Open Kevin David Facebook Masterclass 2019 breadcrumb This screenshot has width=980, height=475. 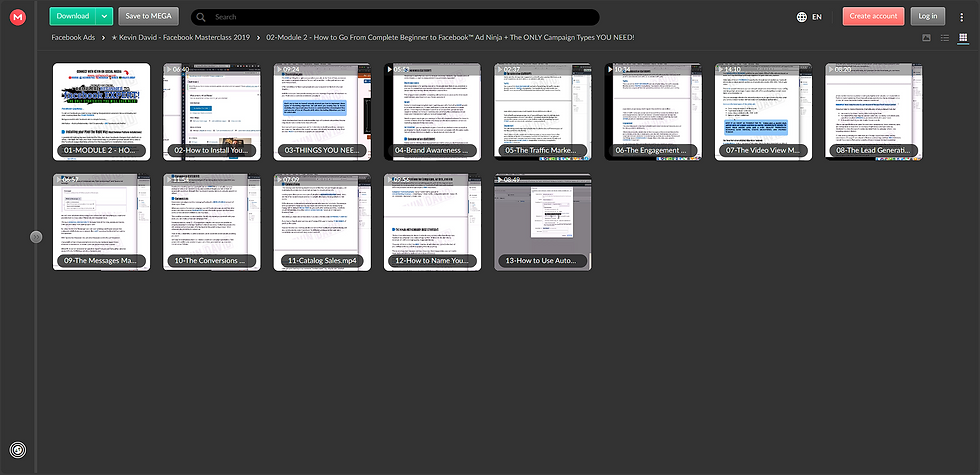coord(181,38)
